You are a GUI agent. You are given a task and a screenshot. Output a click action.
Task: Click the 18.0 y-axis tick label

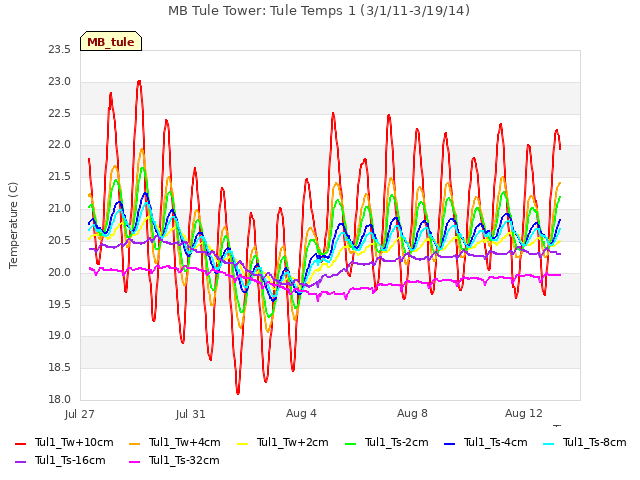pos(60,399)
